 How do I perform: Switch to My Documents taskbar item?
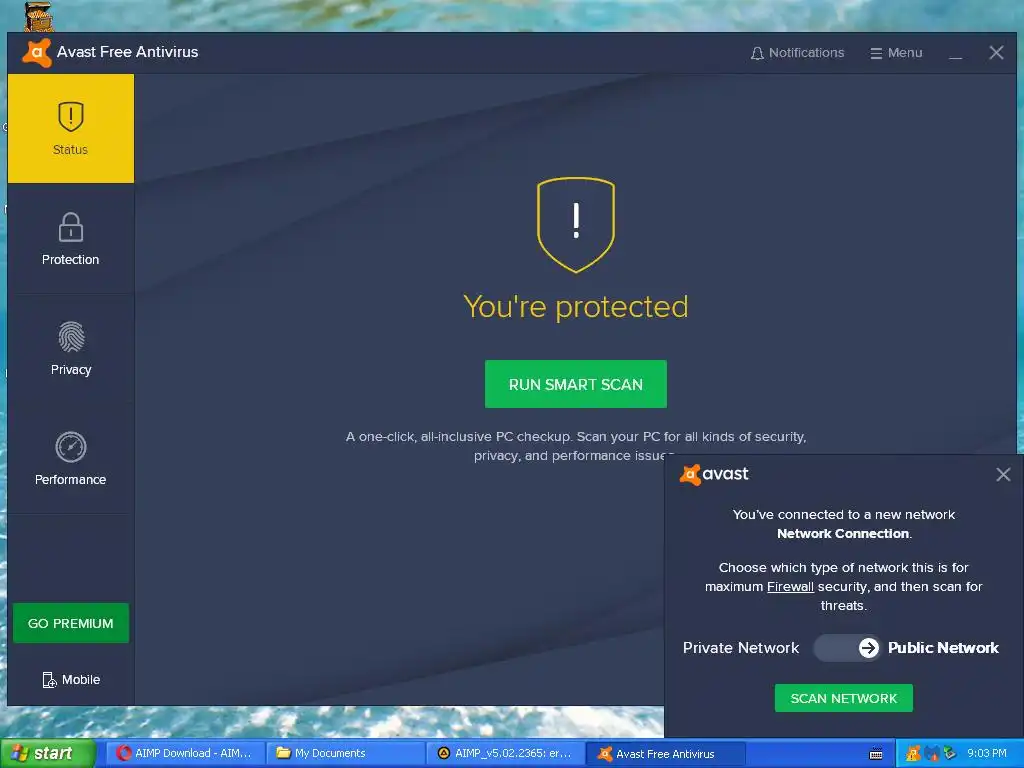[345, 753]
